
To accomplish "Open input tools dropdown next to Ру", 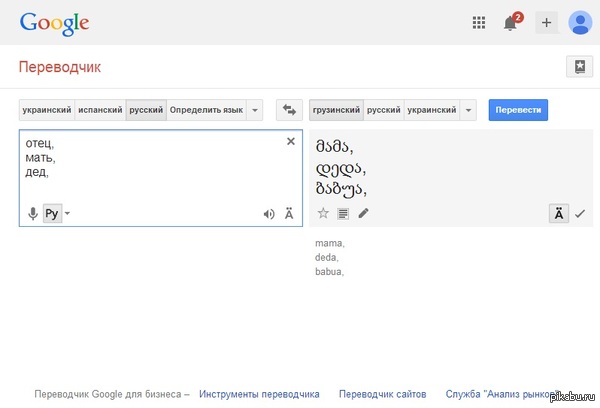I will point(68,213).
